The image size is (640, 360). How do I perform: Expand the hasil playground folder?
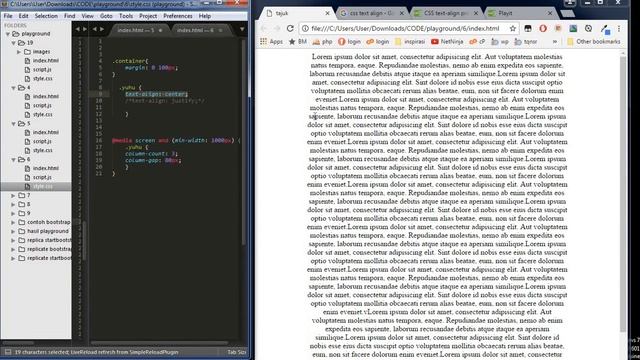13,231
